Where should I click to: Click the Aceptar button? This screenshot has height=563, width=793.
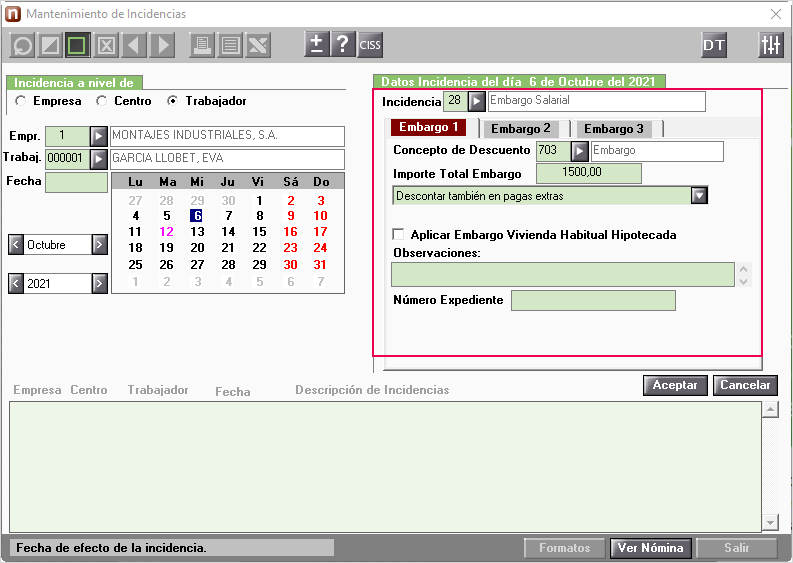[x=675, y=385]
